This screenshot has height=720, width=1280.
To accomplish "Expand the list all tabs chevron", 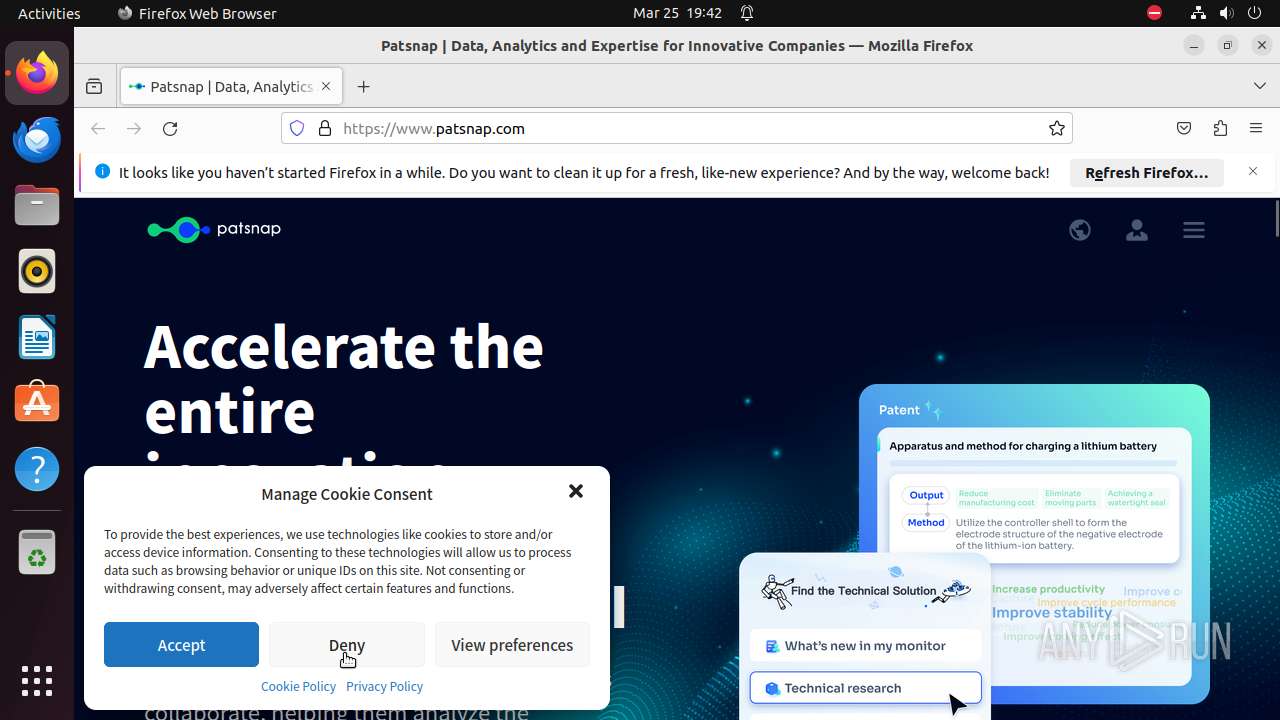I will [1260, 87].
